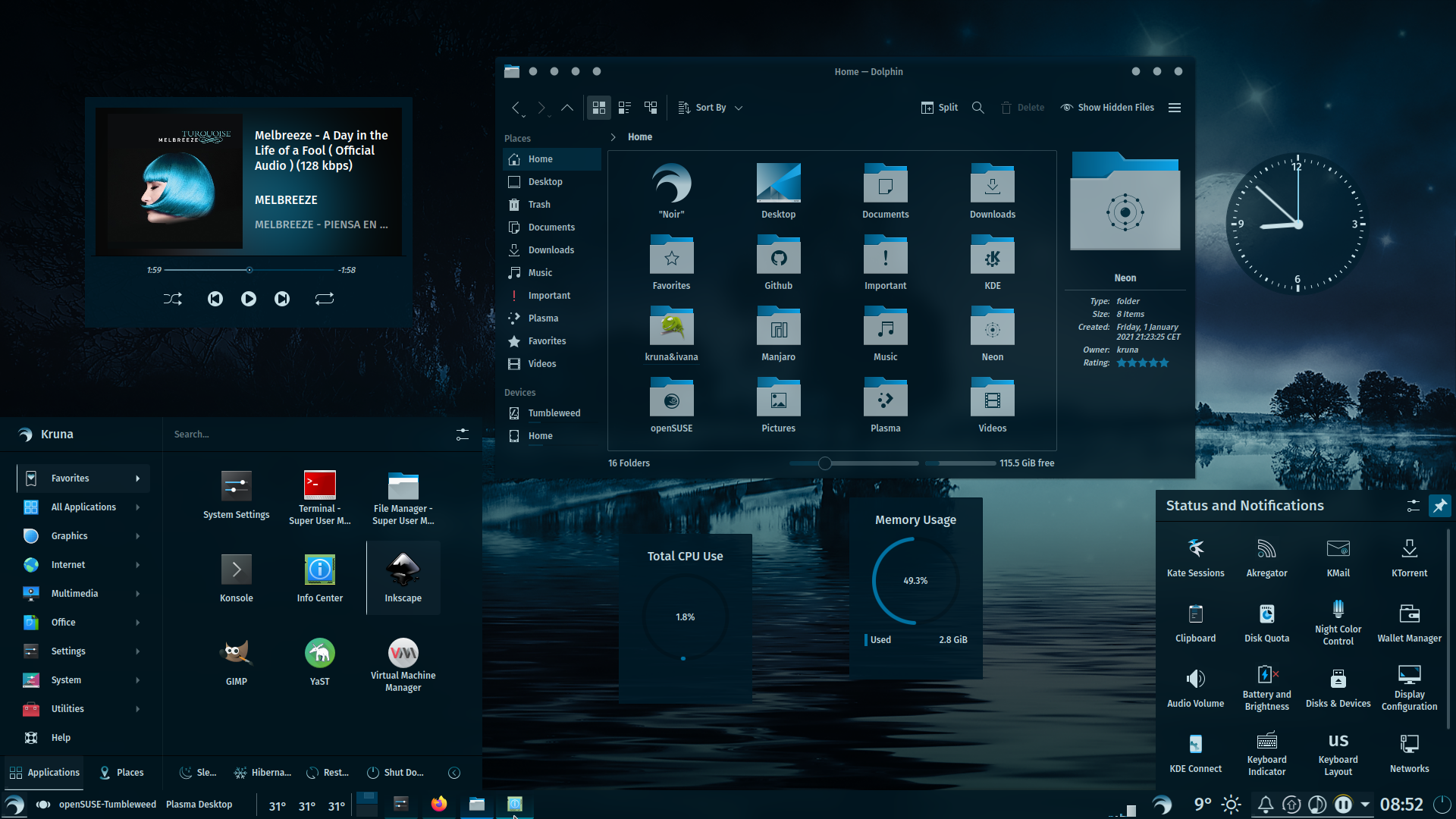Enable Split view in Dolphin
The height and width of the screenshot is (819, 1456).
click(939, 107)
